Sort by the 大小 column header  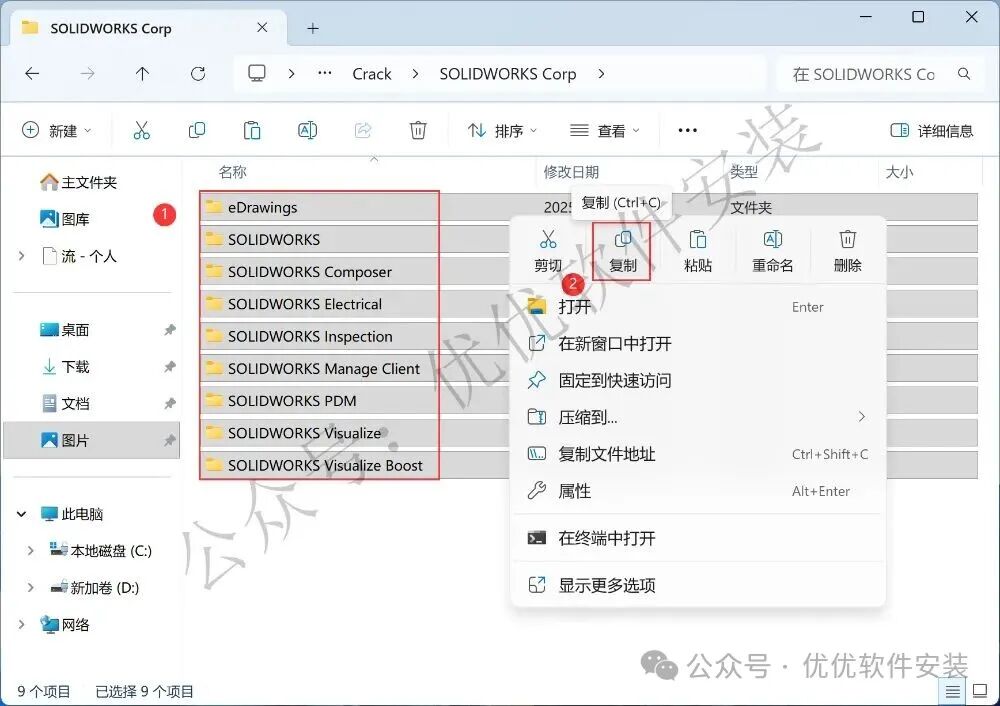899,172
